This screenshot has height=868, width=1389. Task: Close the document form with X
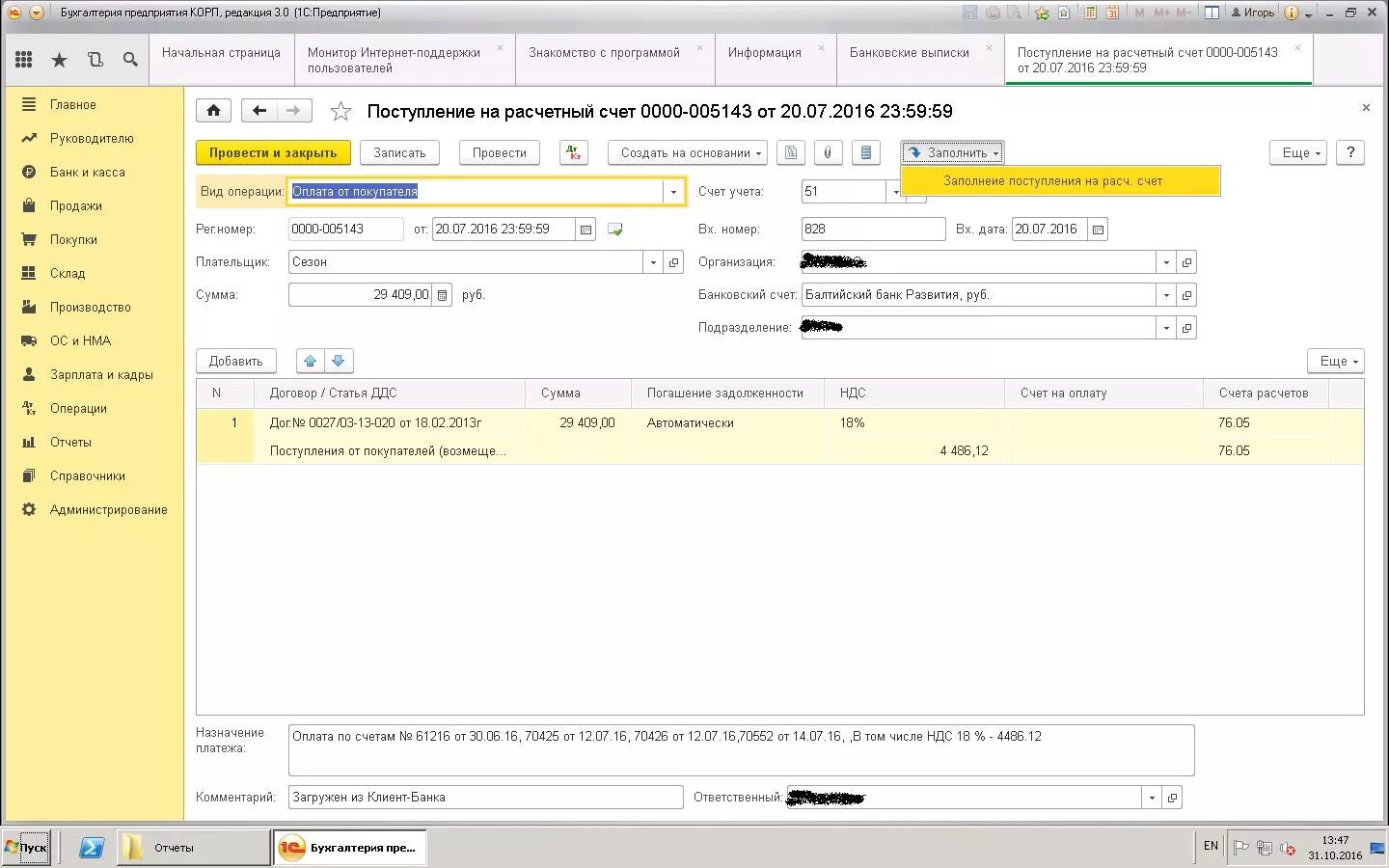pos(1366,108)
